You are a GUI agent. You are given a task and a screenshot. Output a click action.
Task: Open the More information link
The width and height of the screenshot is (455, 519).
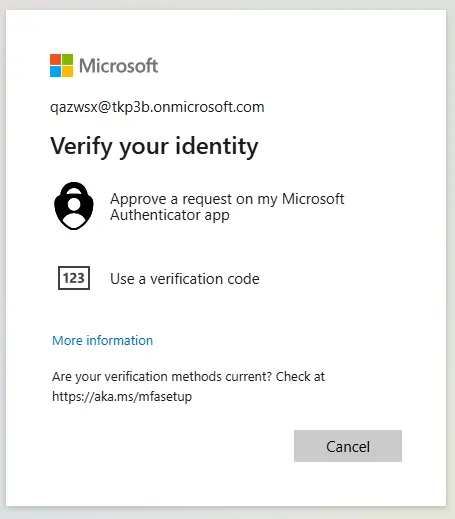click(x=102, y=340)
